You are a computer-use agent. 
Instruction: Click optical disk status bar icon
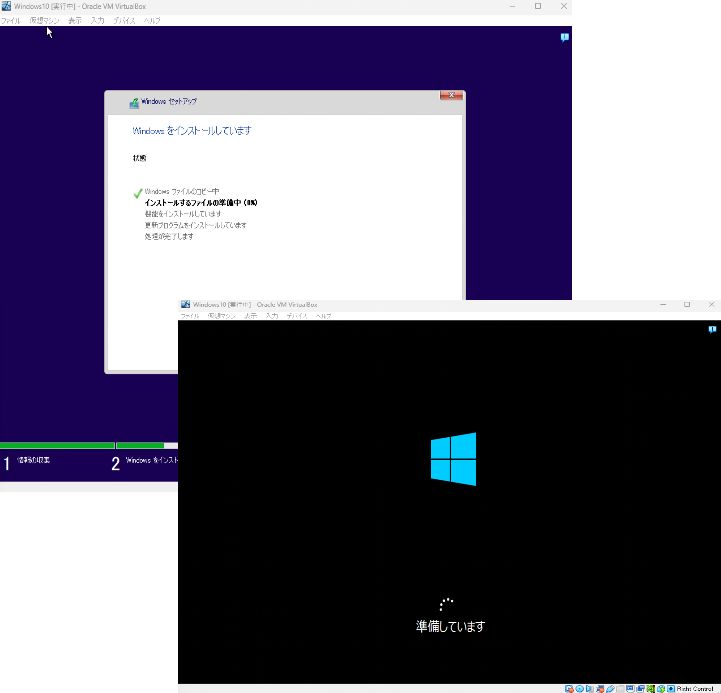tap(579, 688)
